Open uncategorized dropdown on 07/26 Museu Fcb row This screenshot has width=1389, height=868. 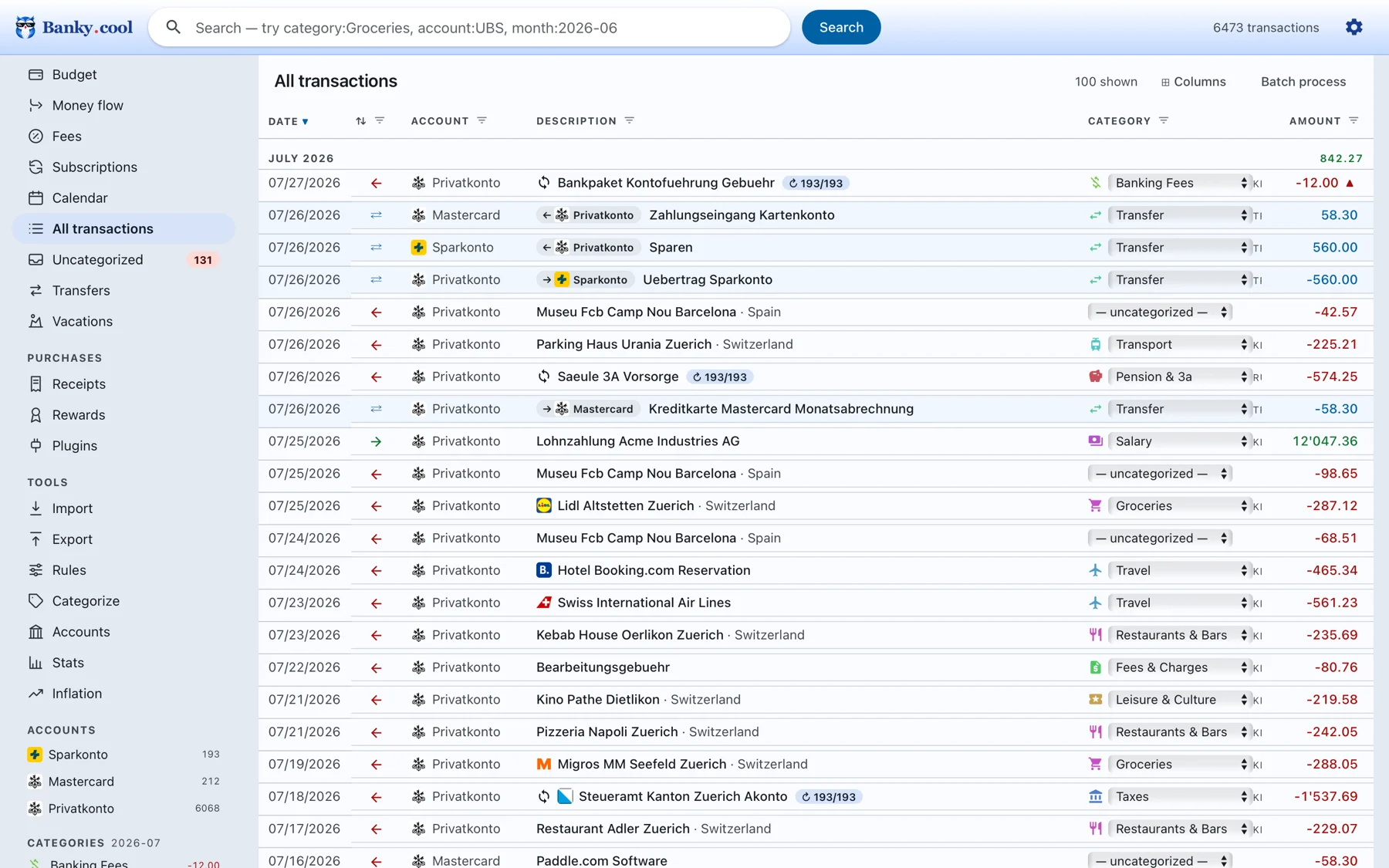1160,312
